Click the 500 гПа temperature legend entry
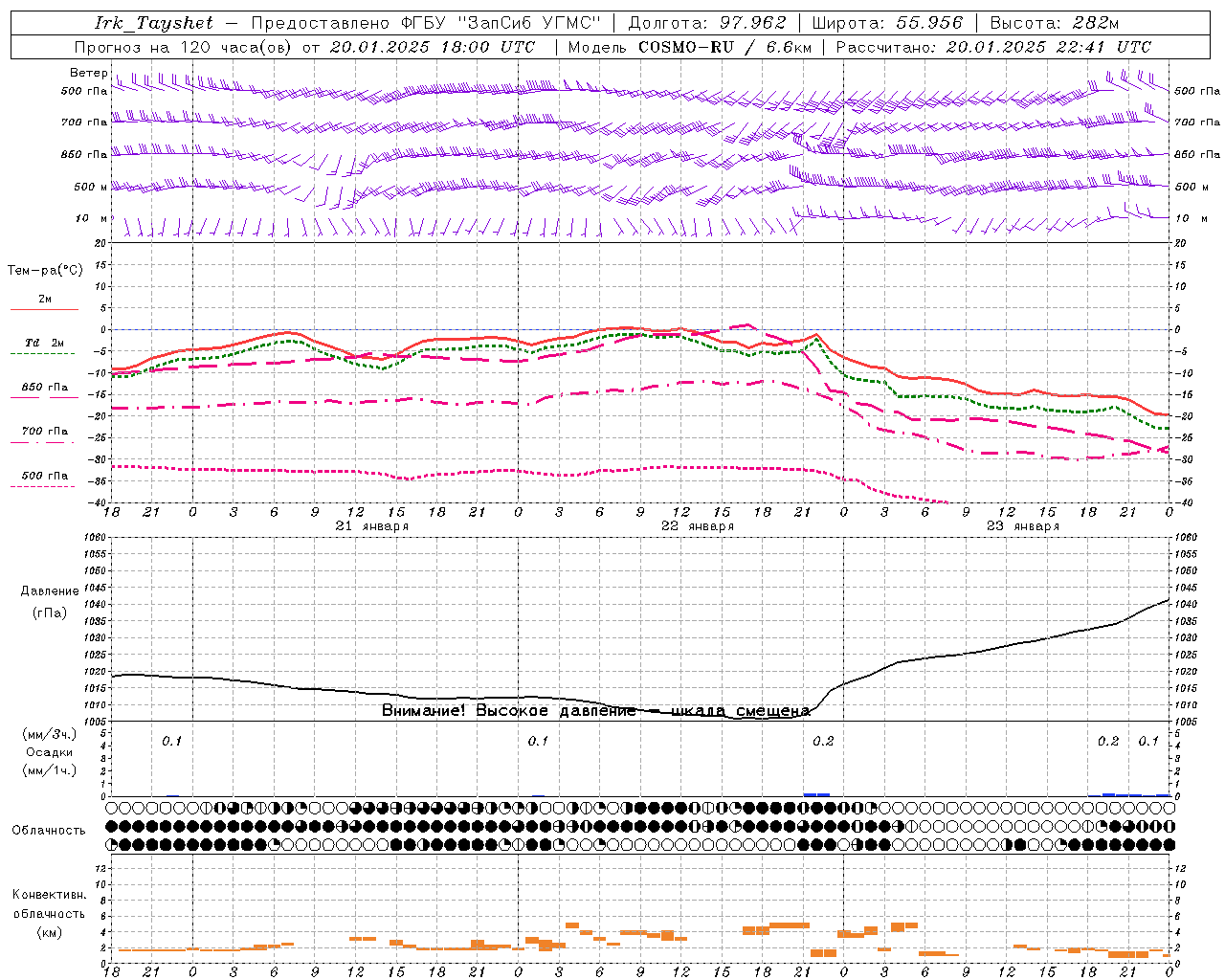Screen dimensions: 1225x980 click(45, 476)
